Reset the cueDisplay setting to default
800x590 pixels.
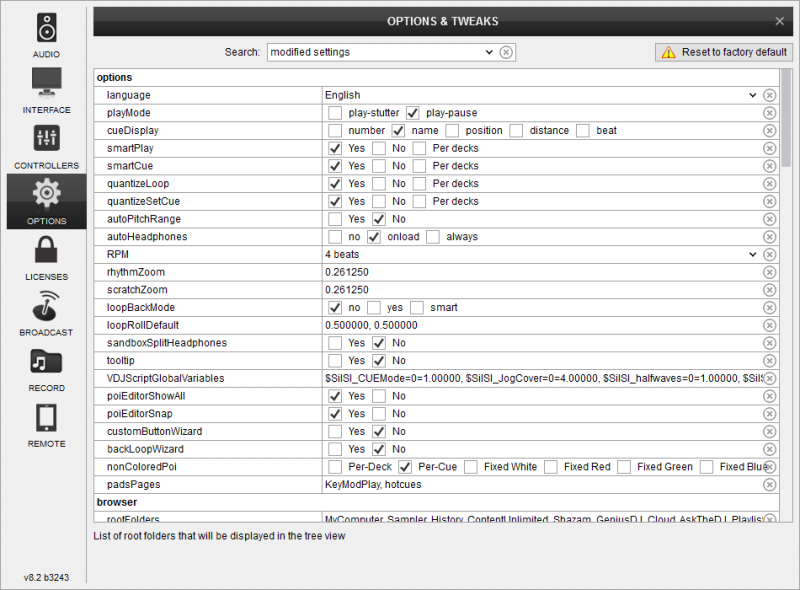tap(769, 131)
